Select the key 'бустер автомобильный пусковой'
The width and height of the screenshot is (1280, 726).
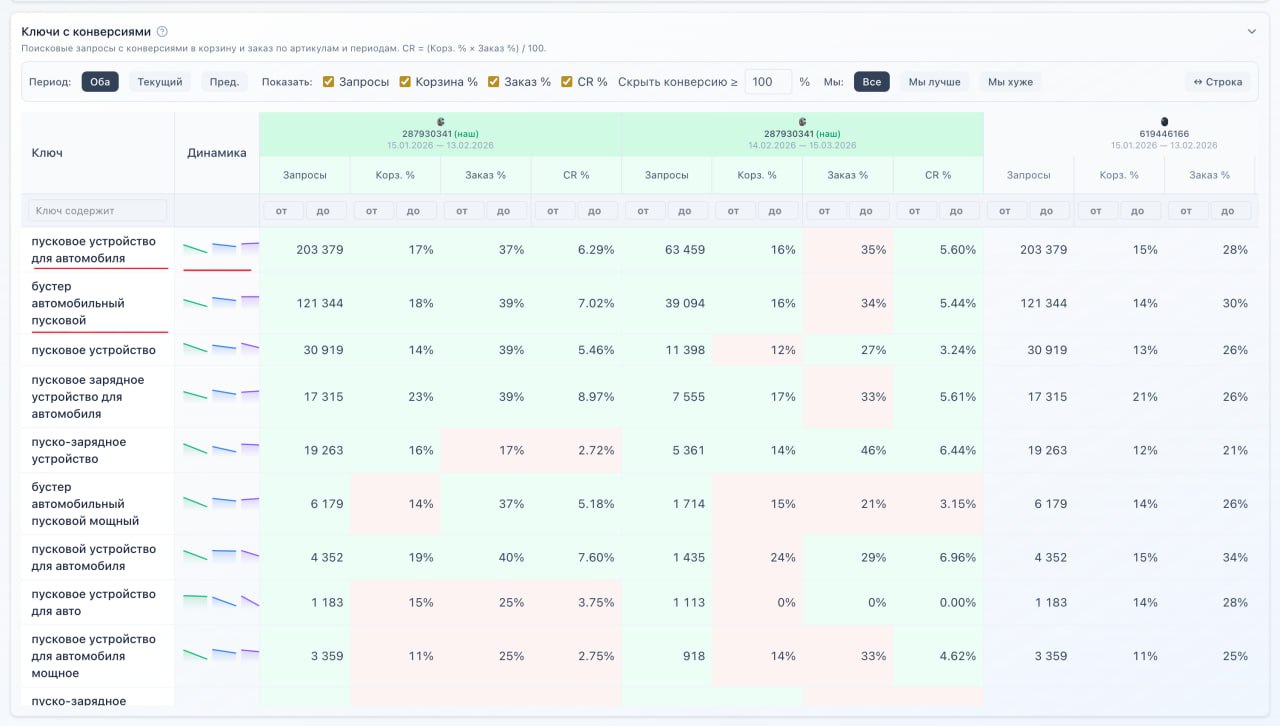(x=78, y=303)
